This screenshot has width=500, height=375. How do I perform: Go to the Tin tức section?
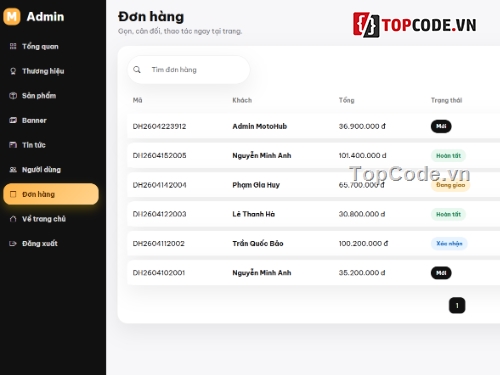tap(51, 145)
